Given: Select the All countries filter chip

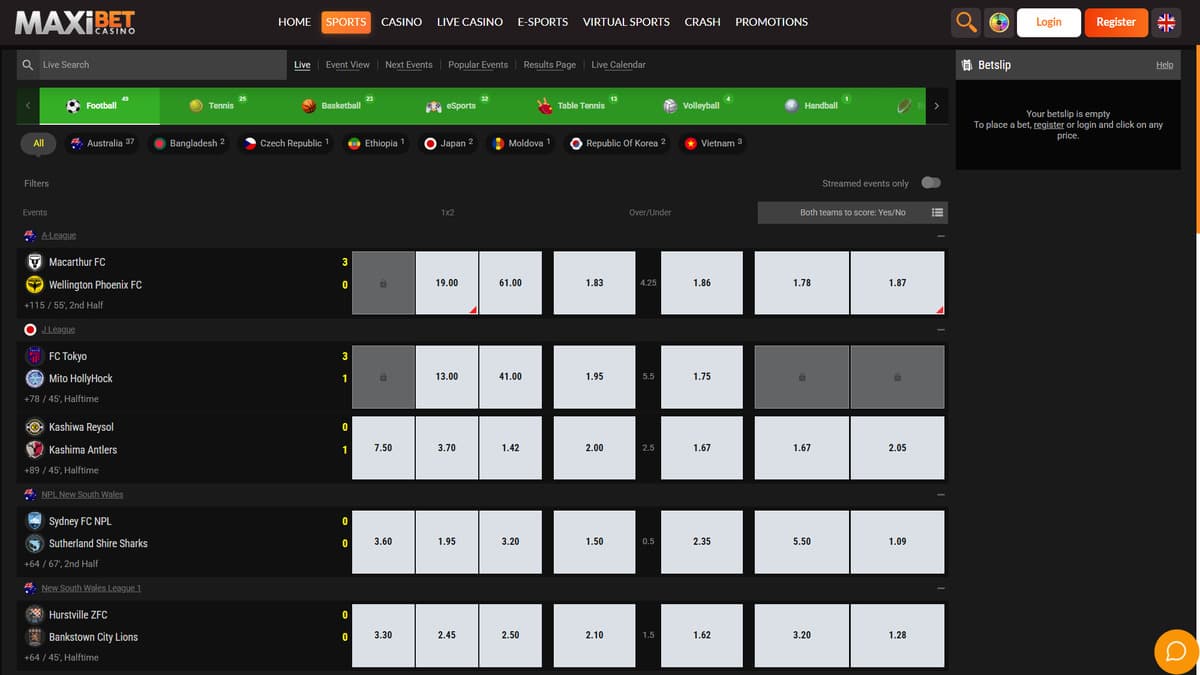Looking at the screenshot, I should (38, 143).
